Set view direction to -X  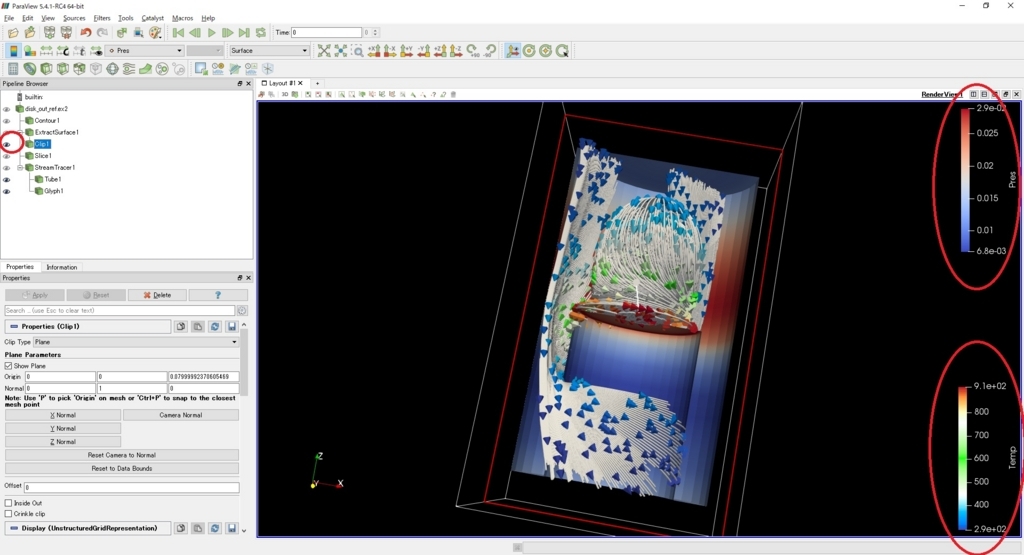(x=390, y=51)
